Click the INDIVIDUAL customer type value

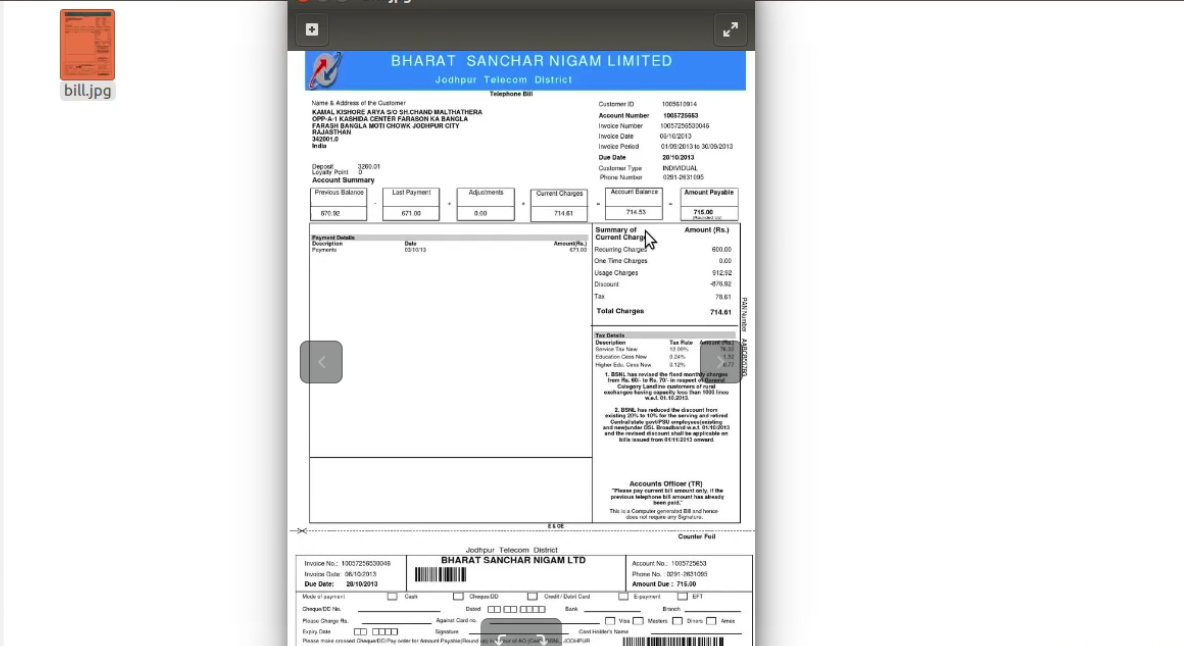680,168
